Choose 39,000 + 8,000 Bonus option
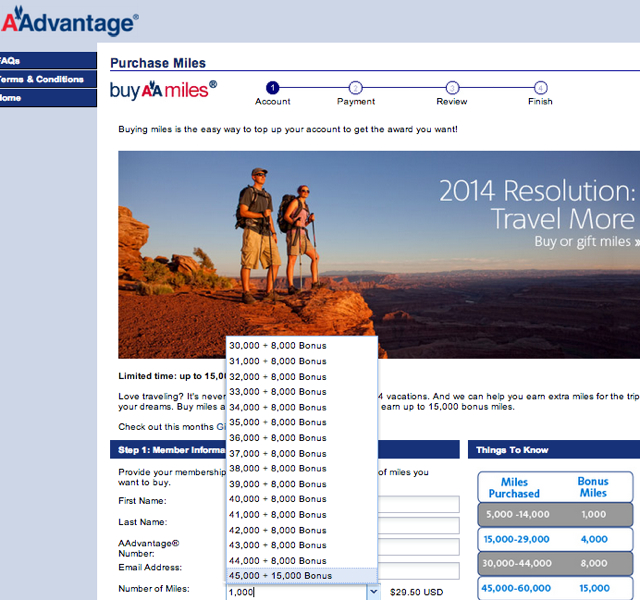The height and width of the screenshot is (600, 640). pos(302,484)
